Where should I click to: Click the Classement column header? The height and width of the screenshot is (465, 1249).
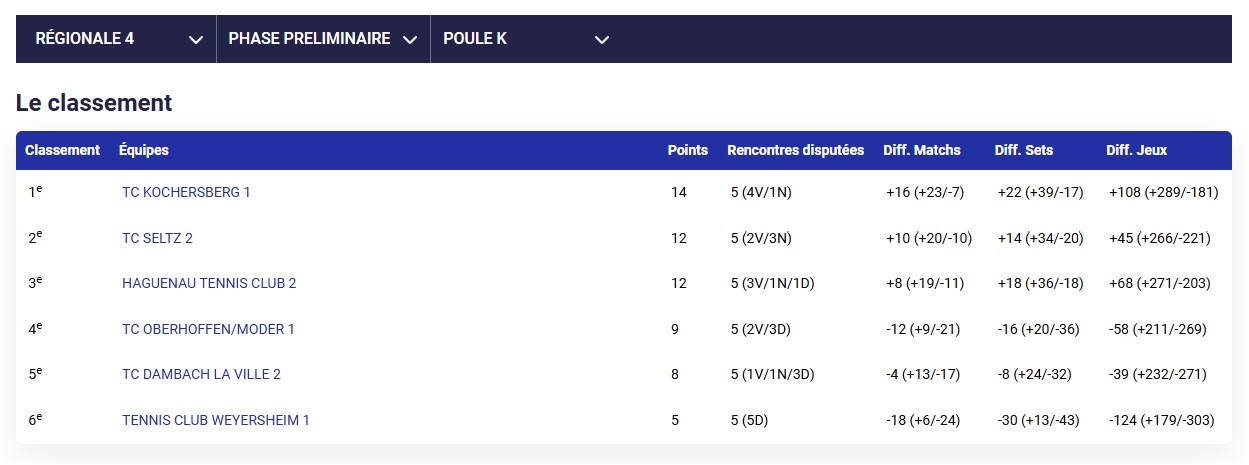point(62,150)
